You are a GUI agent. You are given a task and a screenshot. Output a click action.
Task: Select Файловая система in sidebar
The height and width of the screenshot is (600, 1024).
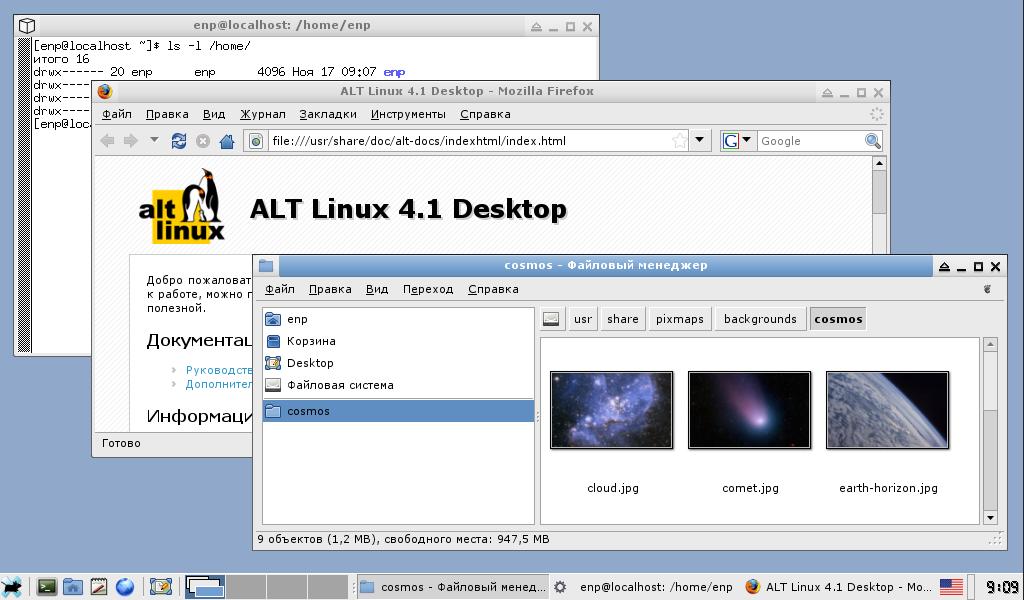398,385
